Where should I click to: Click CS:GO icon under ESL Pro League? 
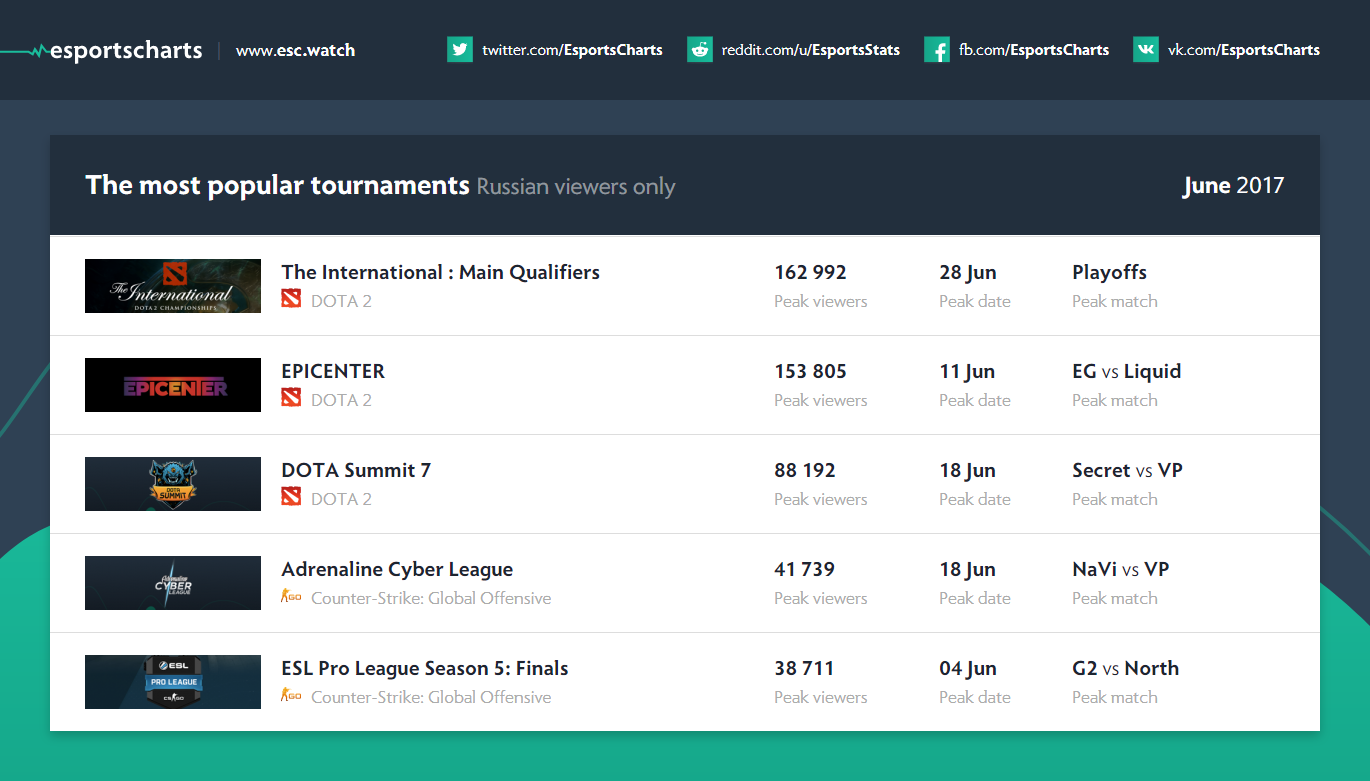click(291, 696)
